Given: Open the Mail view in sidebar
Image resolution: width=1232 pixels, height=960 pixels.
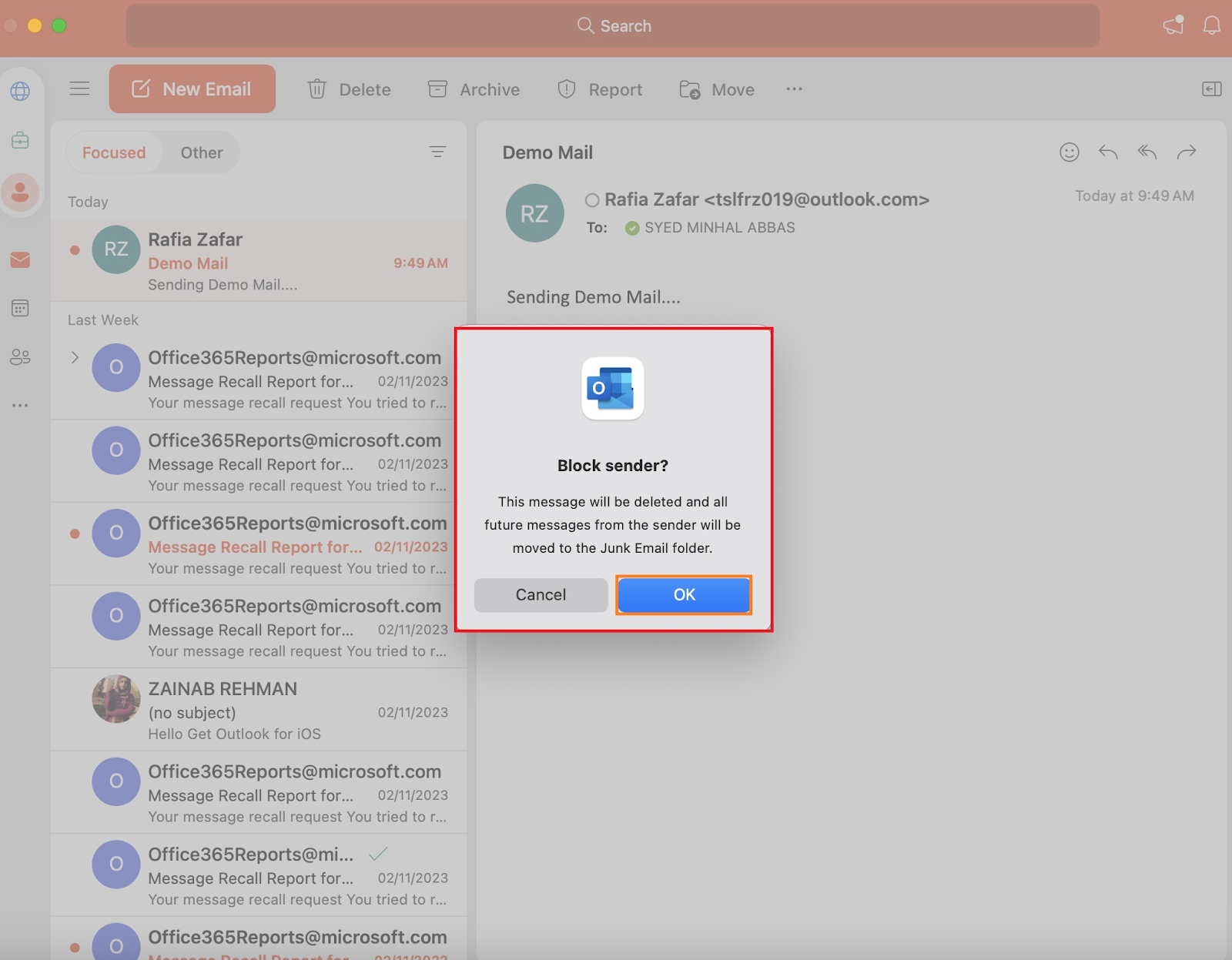Looking at the screenshot, I should [20, 260].
